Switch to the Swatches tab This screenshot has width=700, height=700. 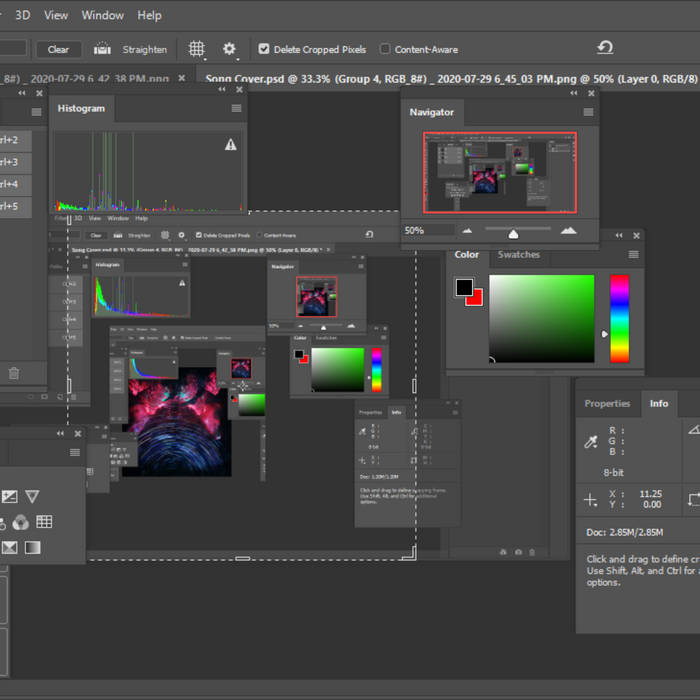518,255
